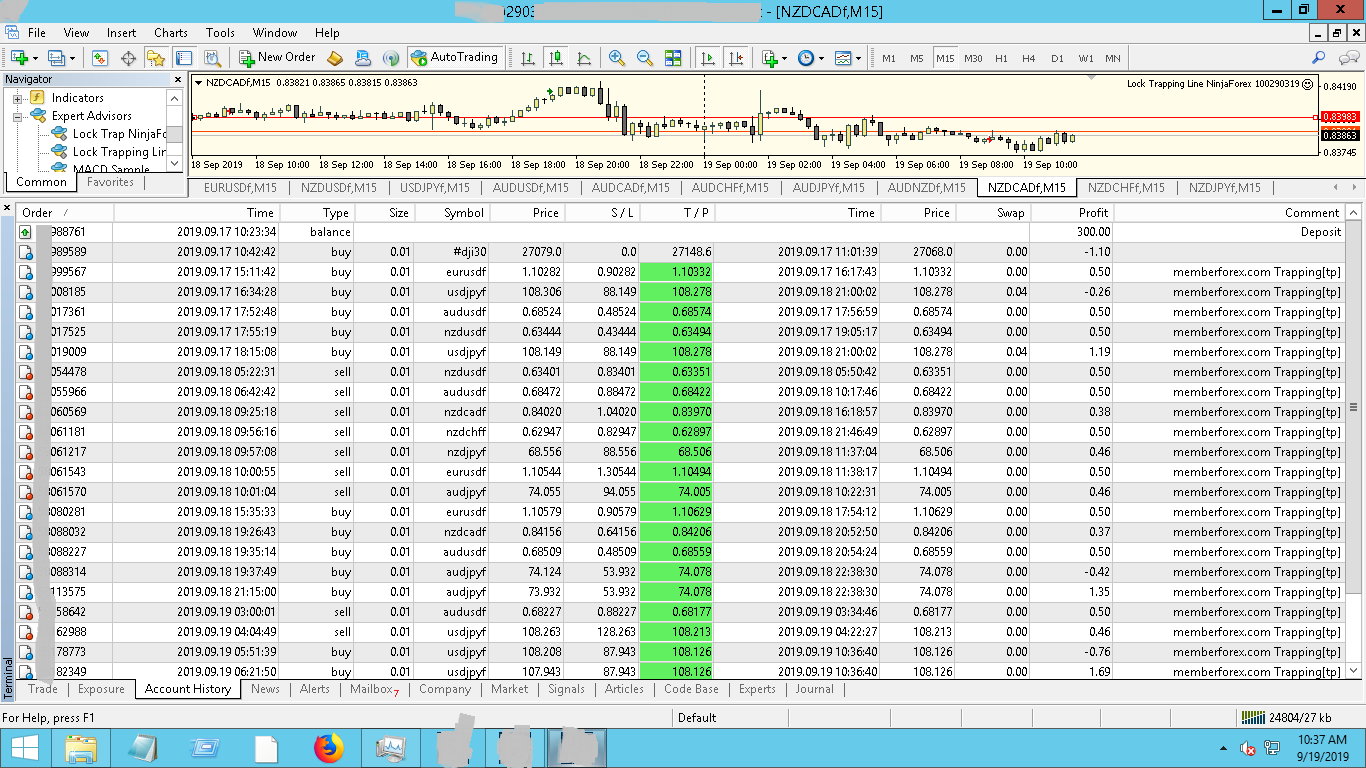Switch chart to candlesticks style
Image resolution: width=1366 pixels, height=768 pixels.
pos(555,58)
